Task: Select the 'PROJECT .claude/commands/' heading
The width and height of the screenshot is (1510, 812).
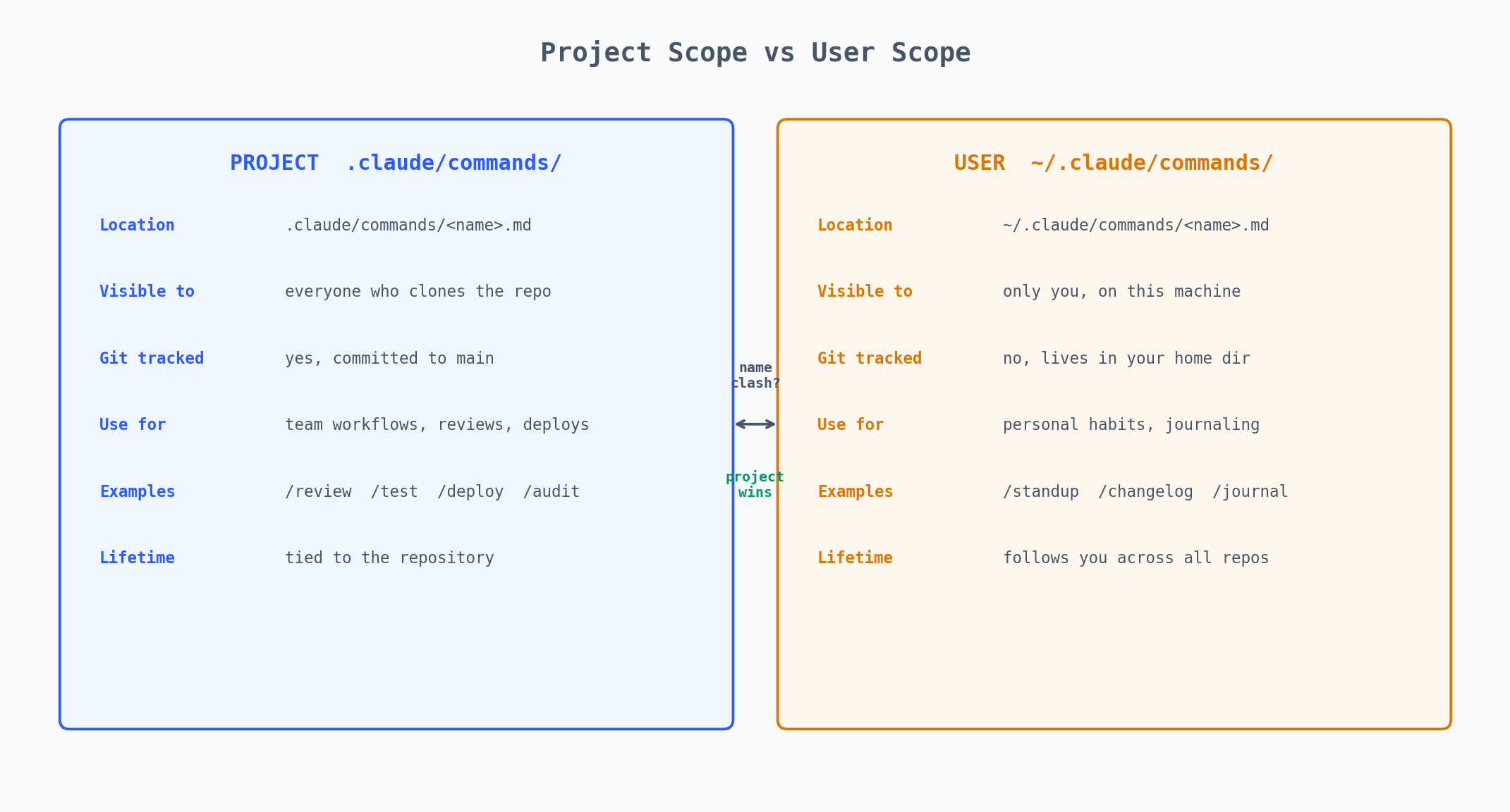Action: [396, 163]
